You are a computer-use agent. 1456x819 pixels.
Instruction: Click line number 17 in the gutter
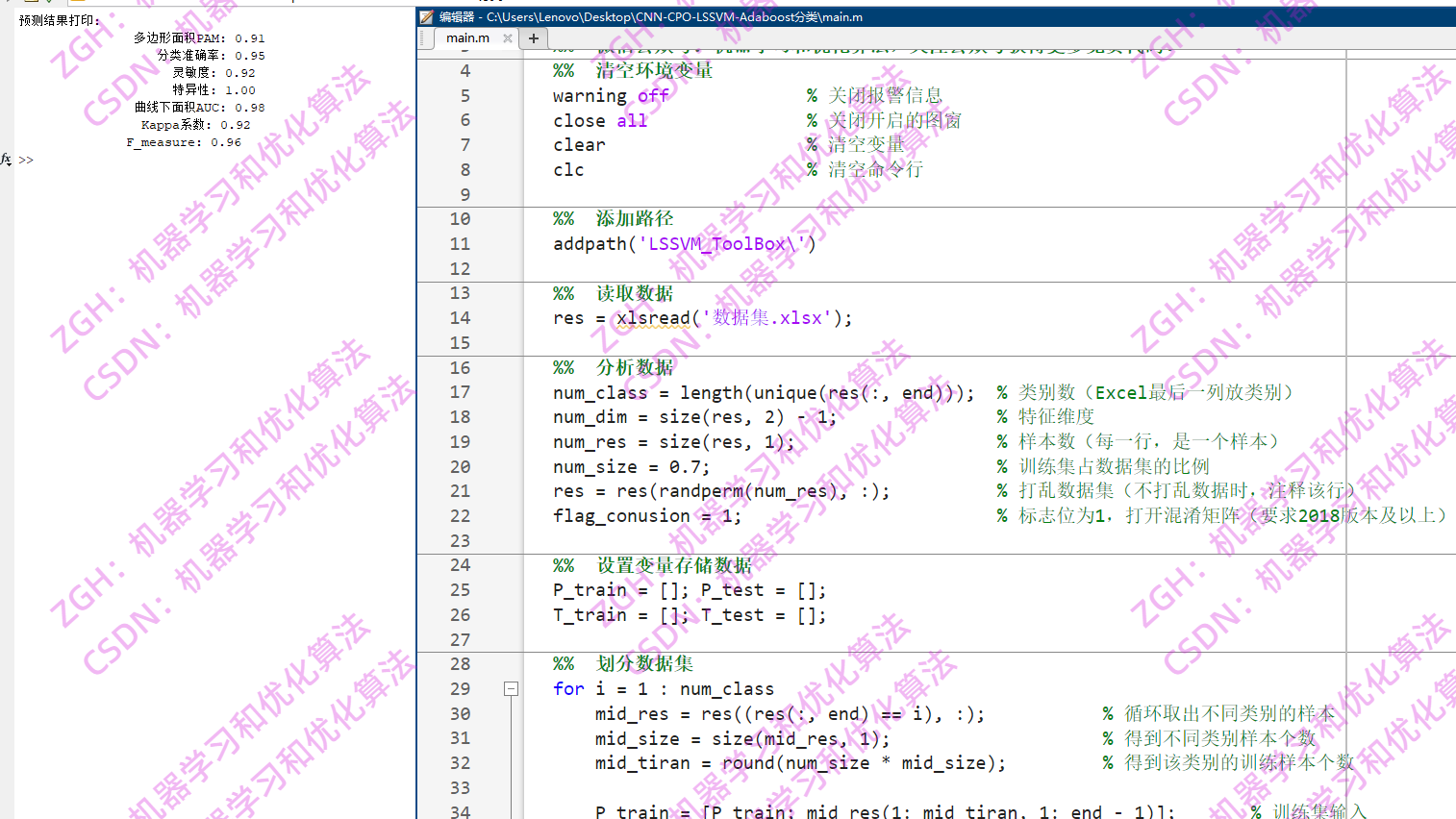(461, 392)
